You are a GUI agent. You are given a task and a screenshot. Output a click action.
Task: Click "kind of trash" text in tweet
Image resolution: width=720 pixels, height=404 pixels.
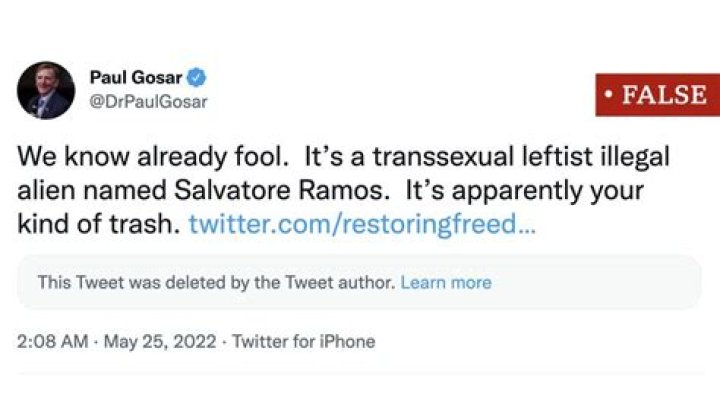click(x=98, y=222)
